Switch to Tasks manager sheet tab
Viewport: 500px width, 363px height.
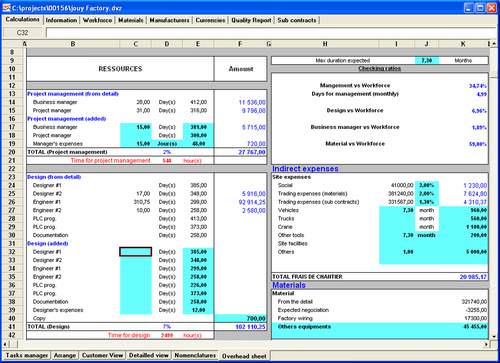[x=27, y=355]
